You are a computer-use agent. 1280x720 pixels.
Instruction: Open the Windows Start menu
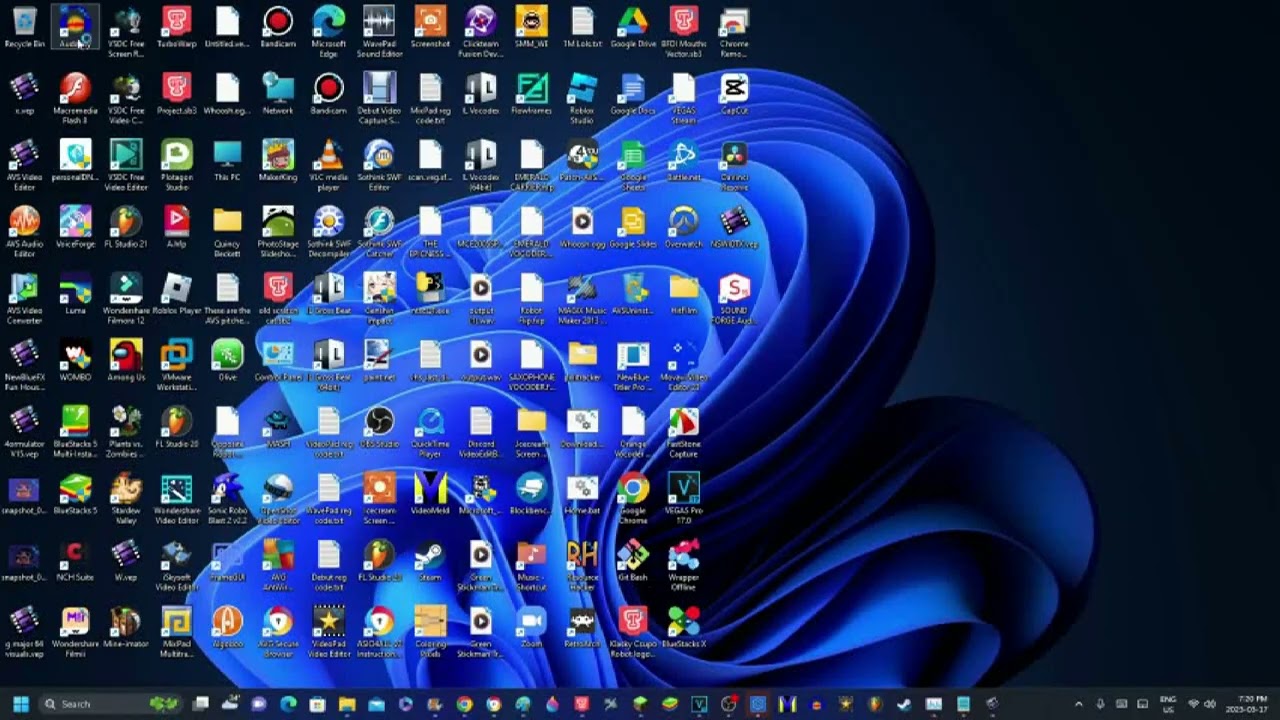click(21, 704)
